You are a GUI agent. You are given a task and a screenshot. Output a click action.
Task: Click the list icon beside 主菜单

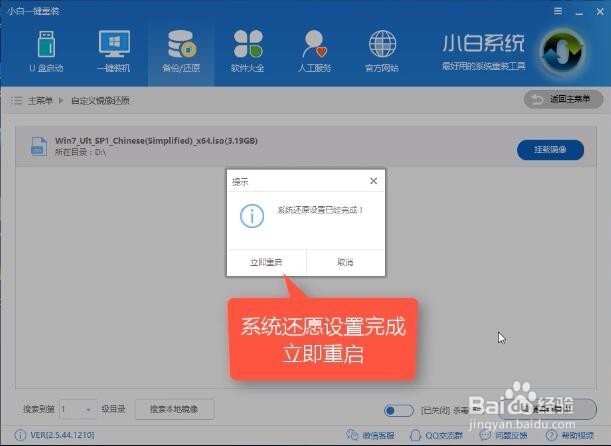pyautogui.click(x=16, y=101)
